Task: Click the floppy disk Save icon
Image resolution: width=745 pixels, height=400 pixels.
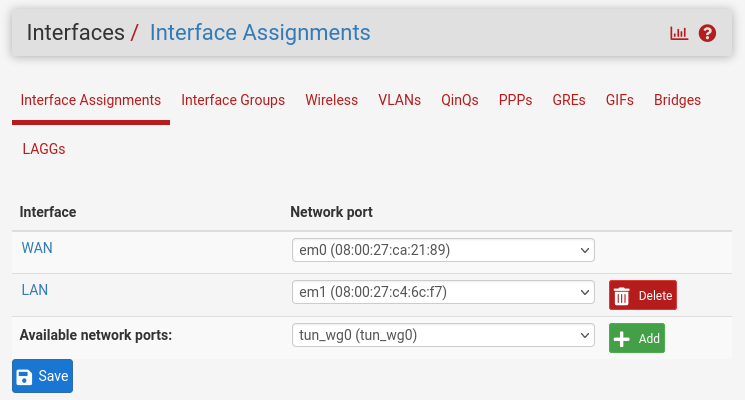Action: coord(24,377)
